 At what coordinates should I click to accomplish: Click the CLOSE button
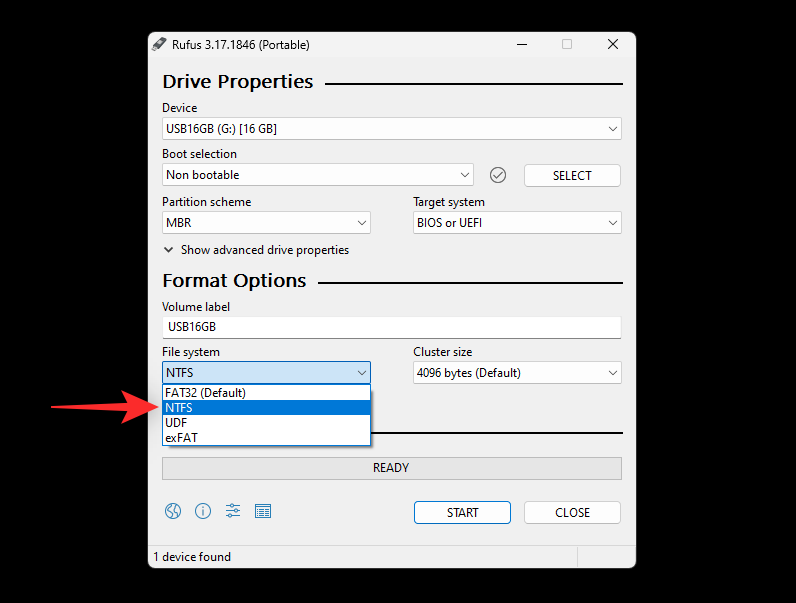point(572,513)
